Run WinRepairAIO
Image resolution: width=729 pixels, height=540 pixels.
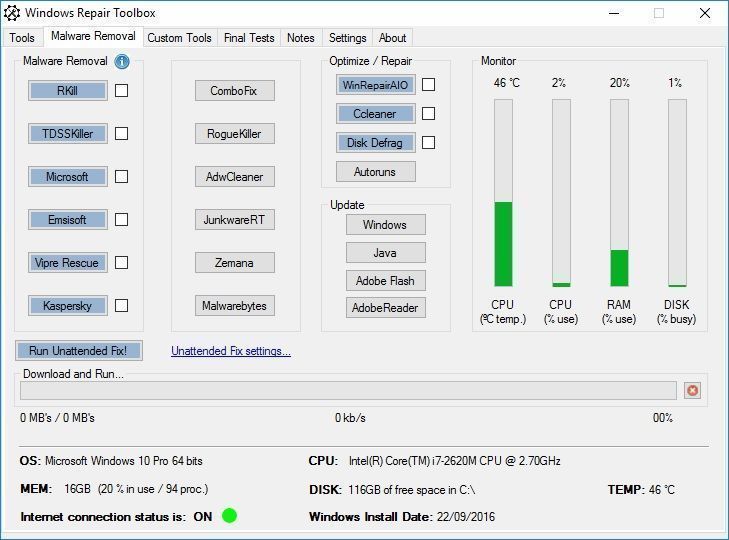tap(376, 85)
